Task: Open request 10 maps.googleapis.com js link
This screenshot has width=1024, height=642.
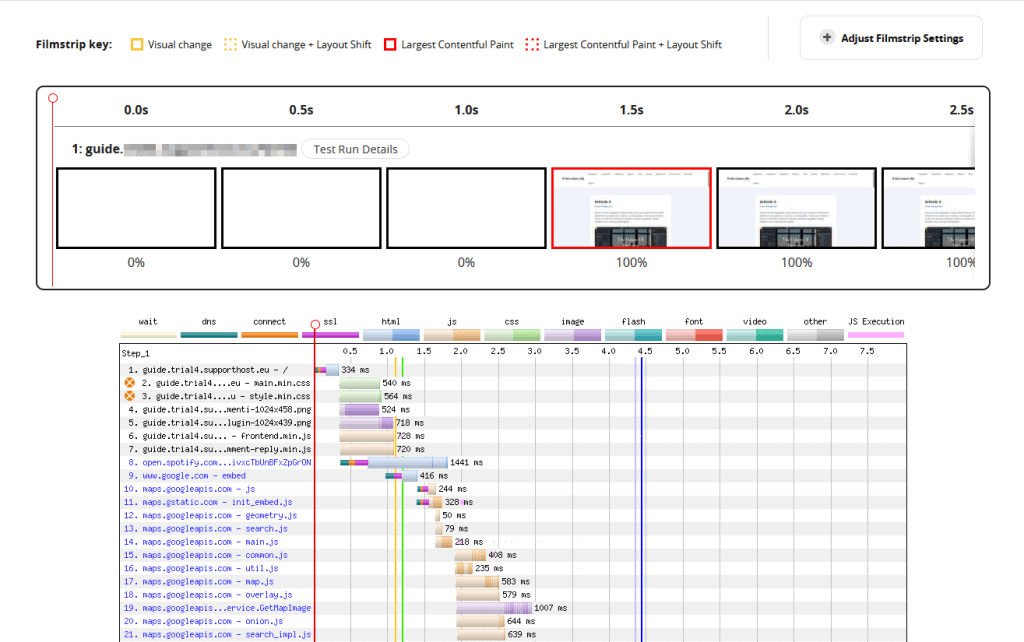Action: click(x=189, y=489)
